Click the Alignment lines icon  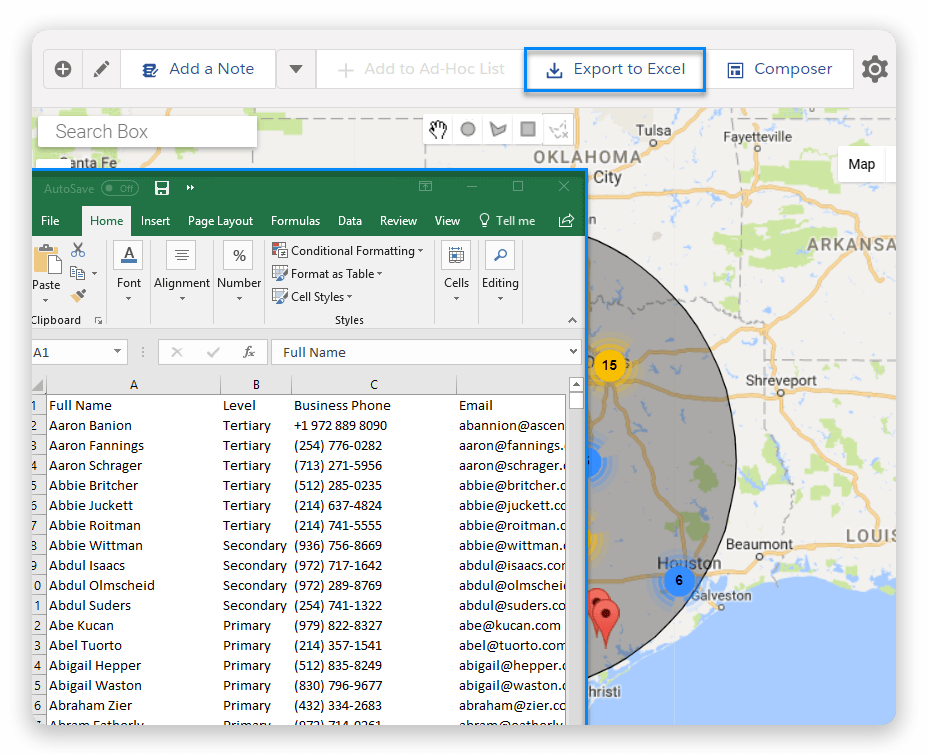[x=182, y=256]
